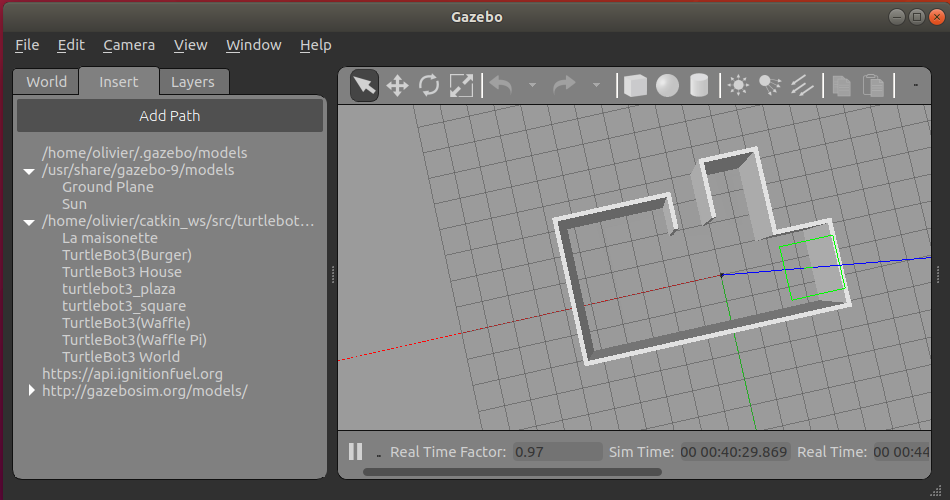
Task: Select the turtlebot3_square model
Action: [x=124, y=305]
